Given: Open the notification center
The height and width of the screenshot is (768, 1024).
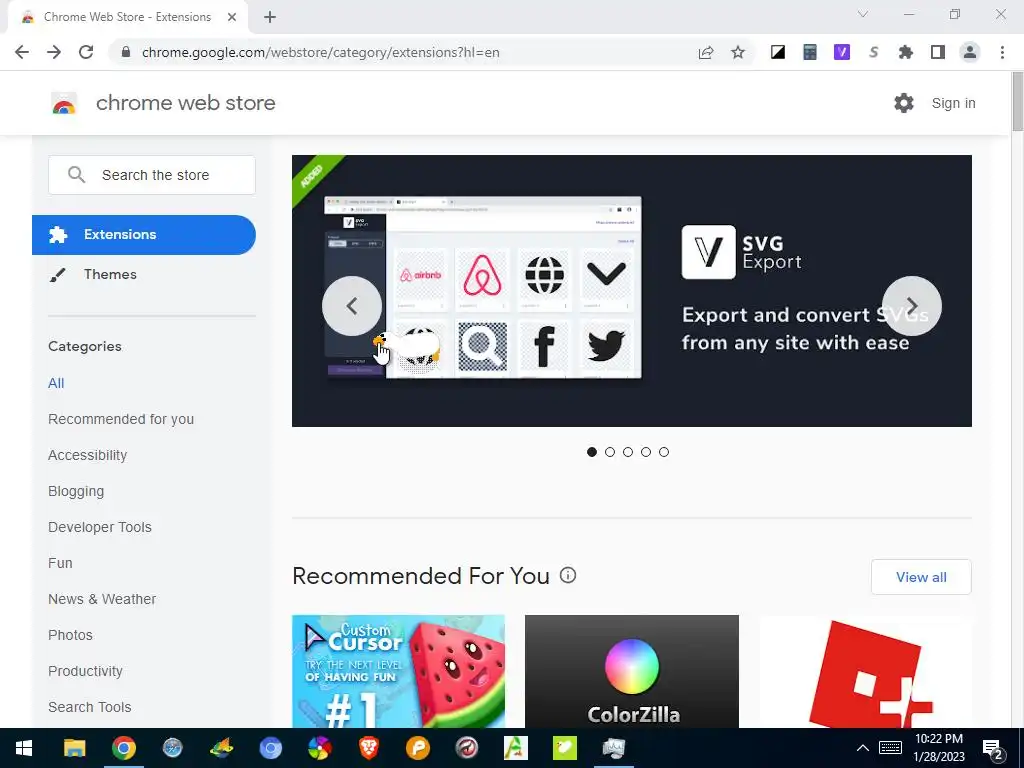Looking at the screenshot, I should tap(993, 749).
